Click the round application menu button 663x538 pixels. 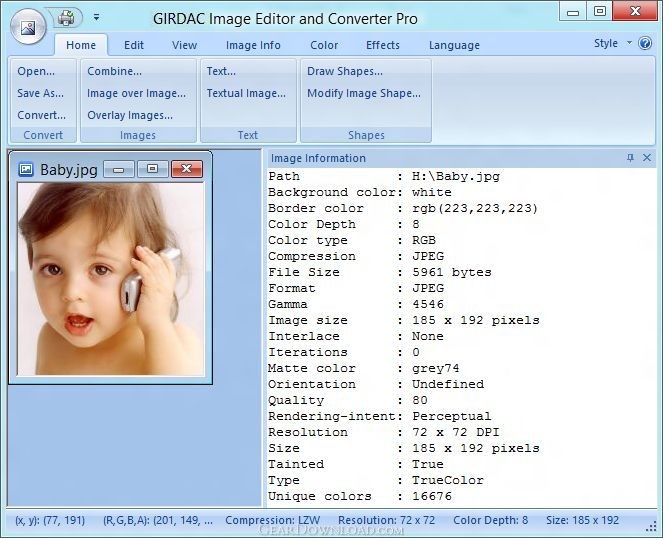click(27, 26)
